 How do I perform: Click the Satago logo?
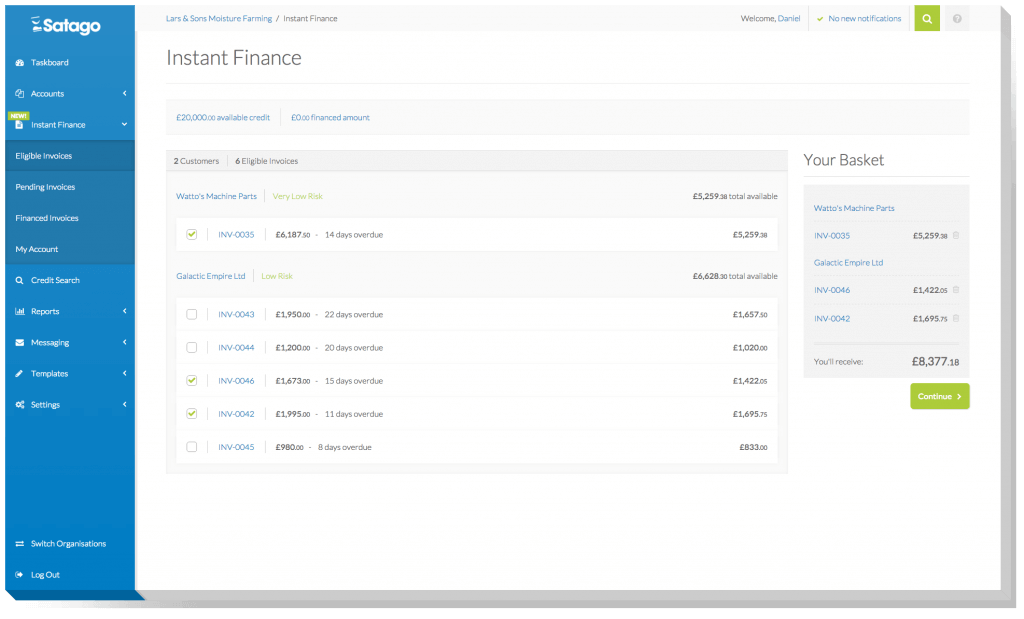point(65,25)
